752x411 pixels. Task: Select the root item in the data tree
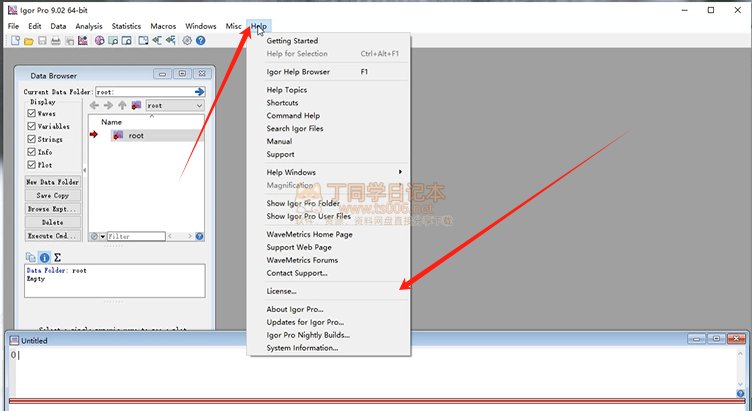[x=135, y=135]
